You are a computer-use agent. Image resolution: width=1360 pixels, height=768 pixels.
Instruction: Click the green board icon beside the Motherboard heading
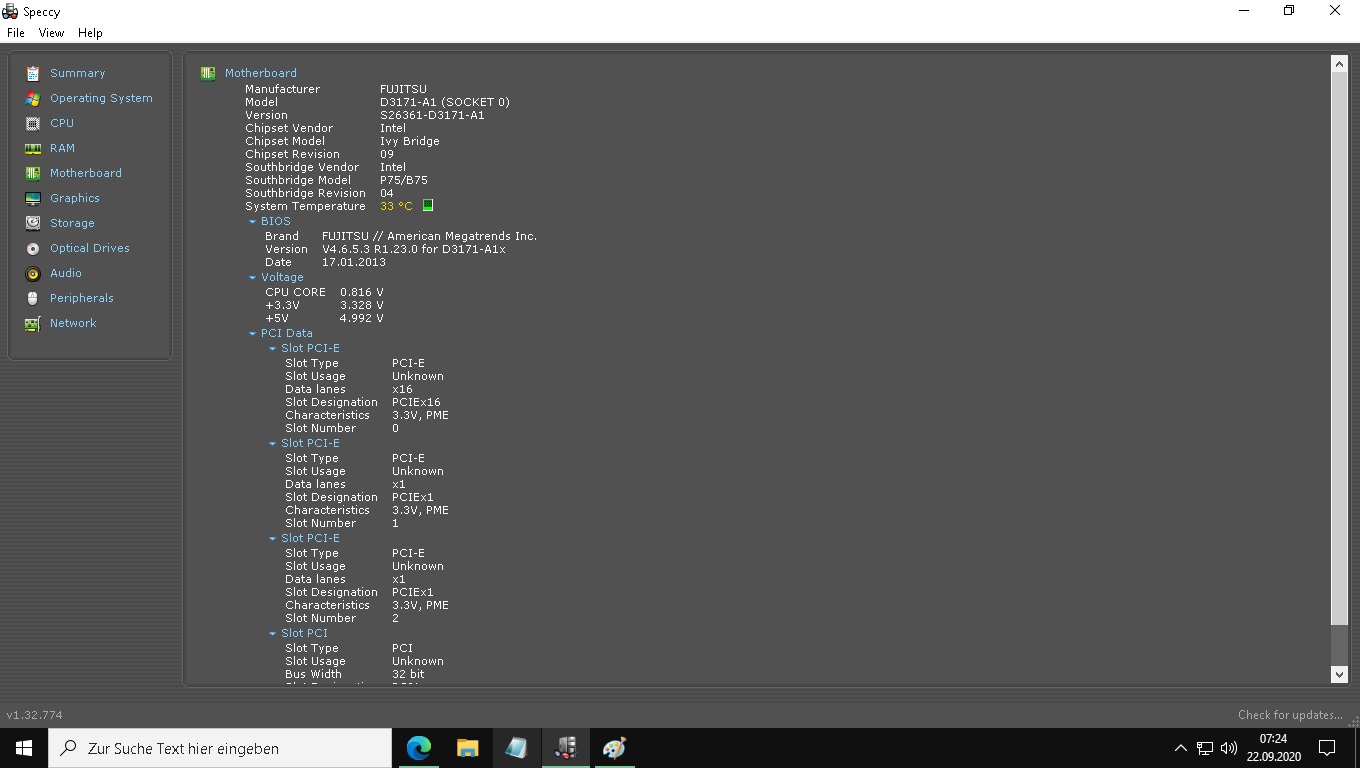click(208, 73)
